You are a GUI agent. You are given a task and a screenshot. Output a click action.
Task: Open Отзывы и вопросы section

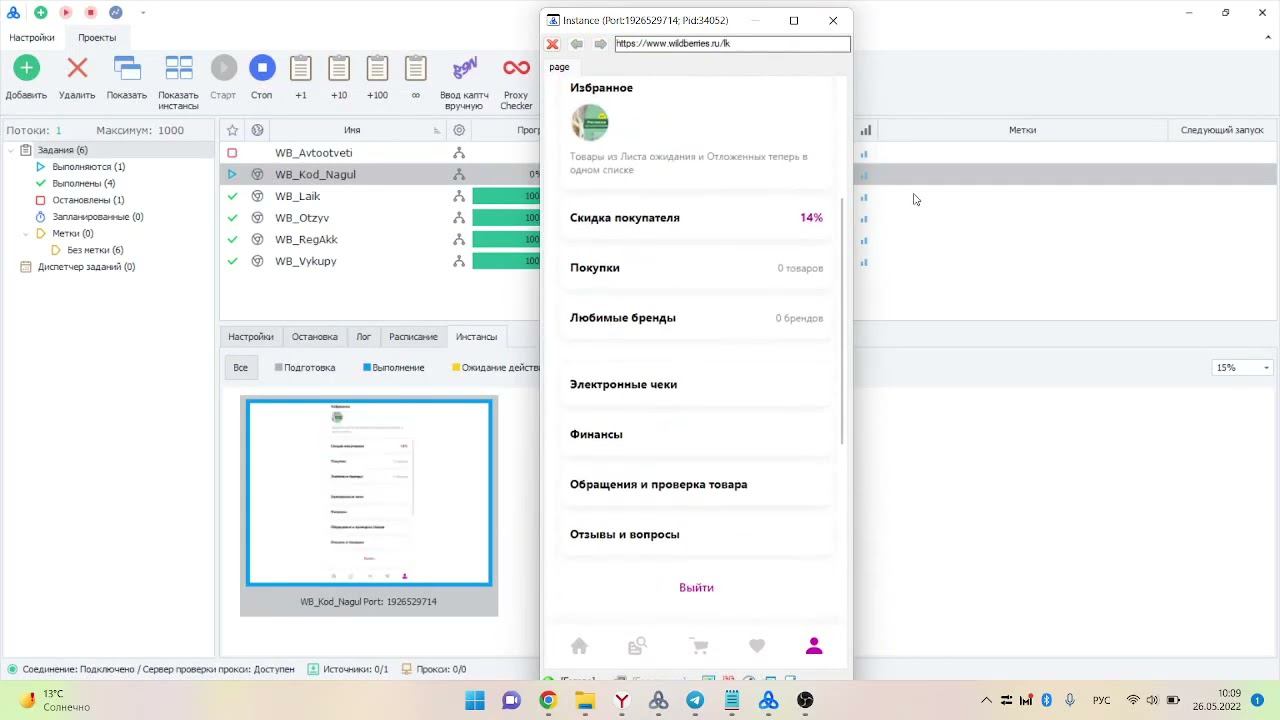696,534
